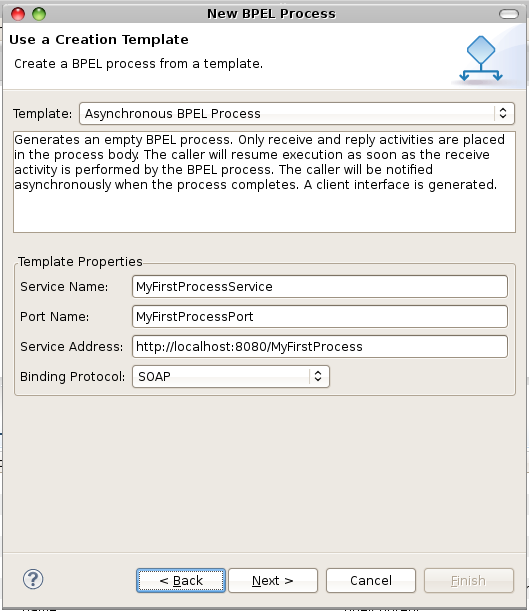The image size is (529, 611).
Task: Go to the previous page with Back
Action: tap(181, 580)
